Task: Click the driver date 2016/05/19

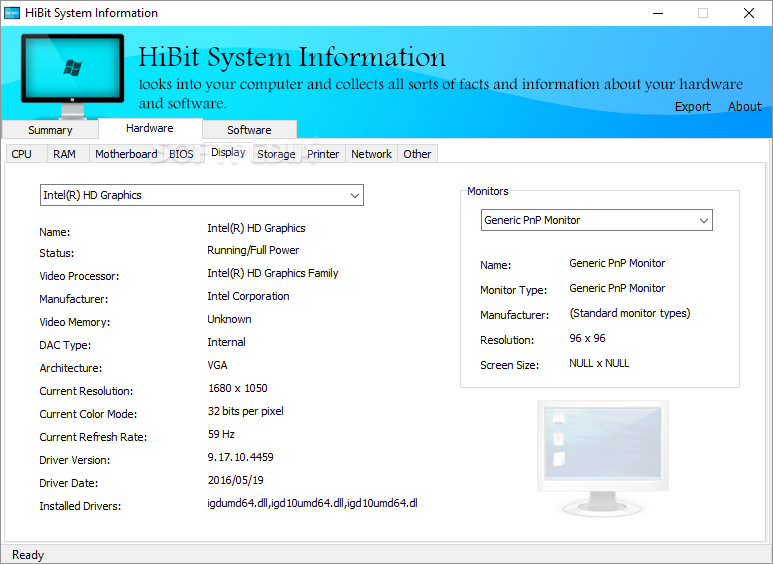Action: pyautogui.click(x=236, y=480)
